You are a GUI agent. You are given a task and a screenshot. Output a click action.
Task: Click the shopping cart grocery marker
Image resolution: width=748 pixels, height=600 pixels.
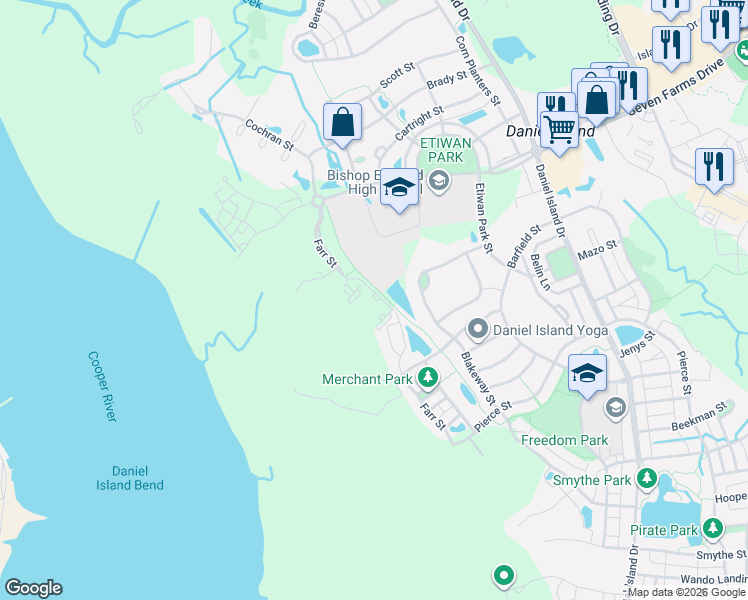560,131
